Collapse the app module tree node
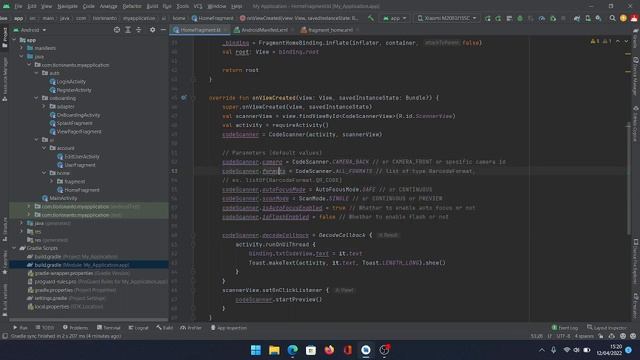Viewport: 640px width, 360px height. [x=14, y=40]
